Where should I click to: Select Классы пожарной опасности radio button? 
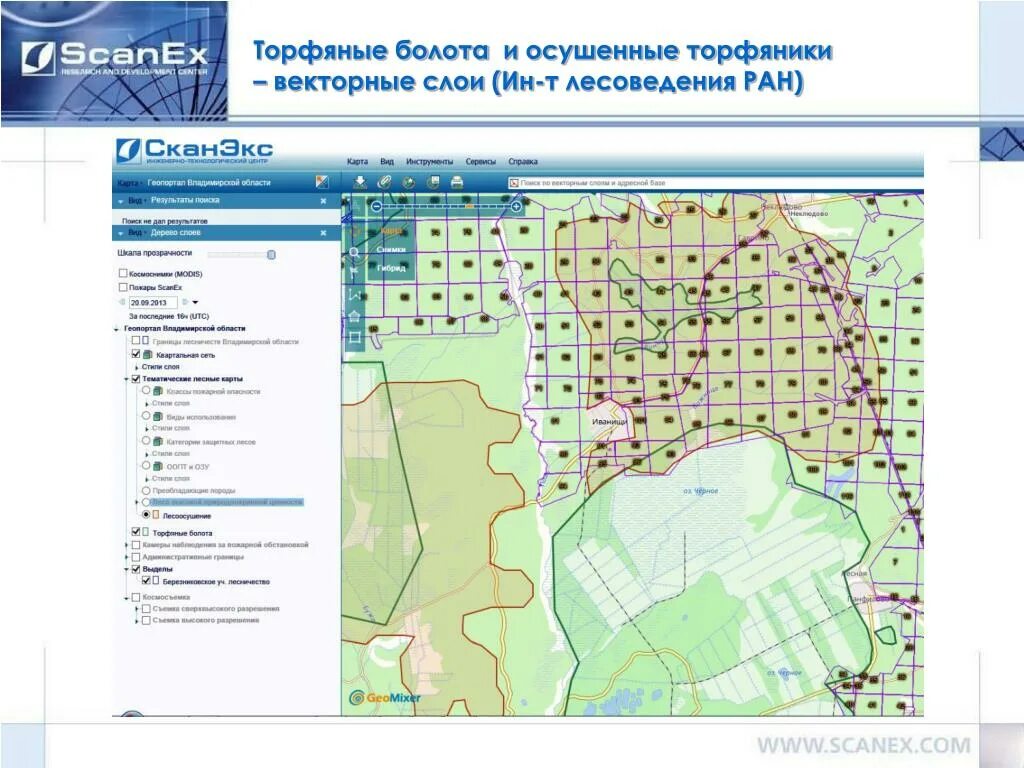[x=146, y=391]
